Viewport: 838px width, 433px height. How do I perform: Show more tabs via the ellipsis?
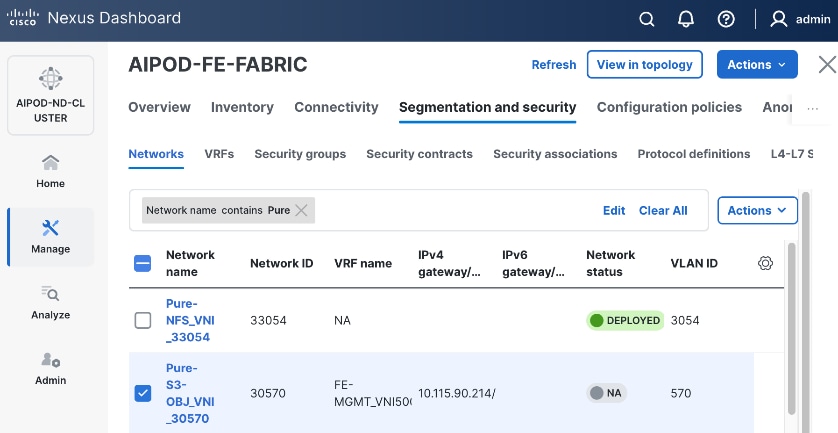pyautogui.click(x=812, y=108)
